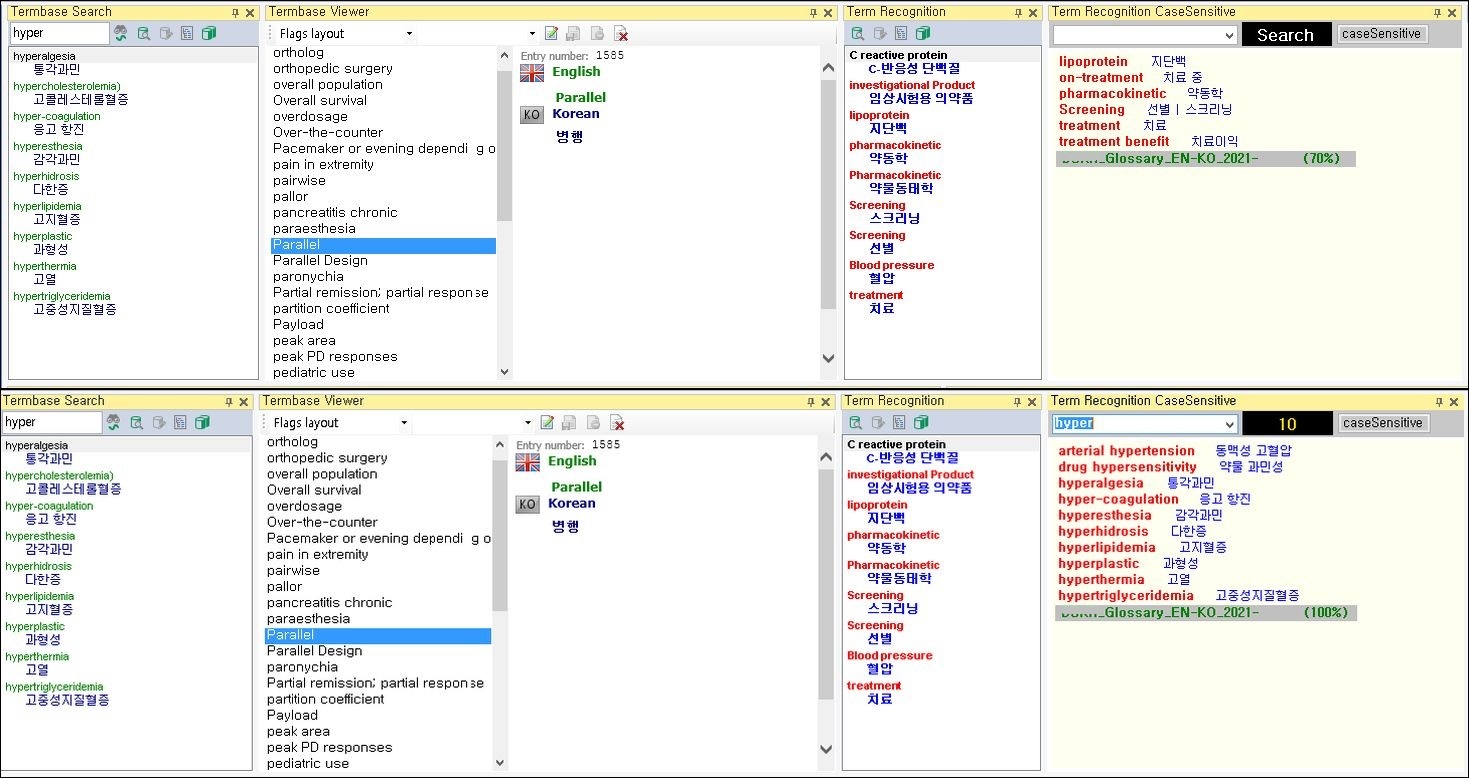This screenshot has width=1469, height=778.
Task: Expand empty search combo box next to Search button
Action: coord(1230,35)
